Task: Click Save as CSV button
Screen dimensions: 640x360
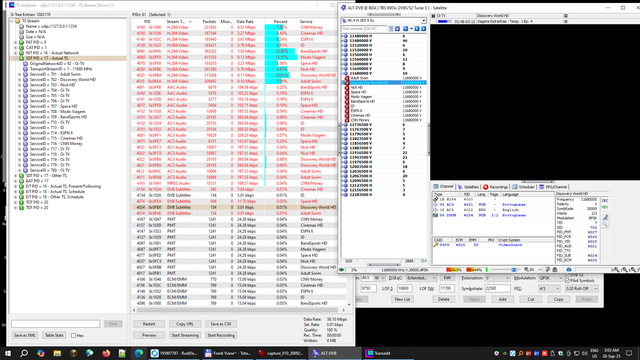Action: [x=221, y=324]
